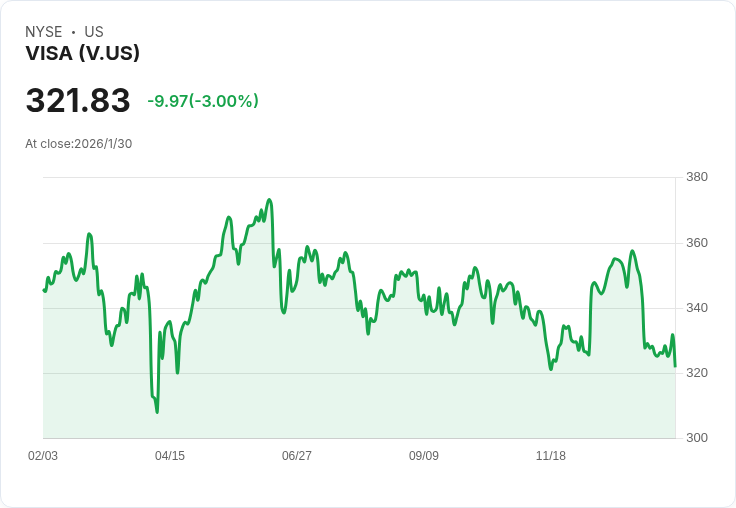
Task: Click the US market label
Action: (x=94, y=32)
